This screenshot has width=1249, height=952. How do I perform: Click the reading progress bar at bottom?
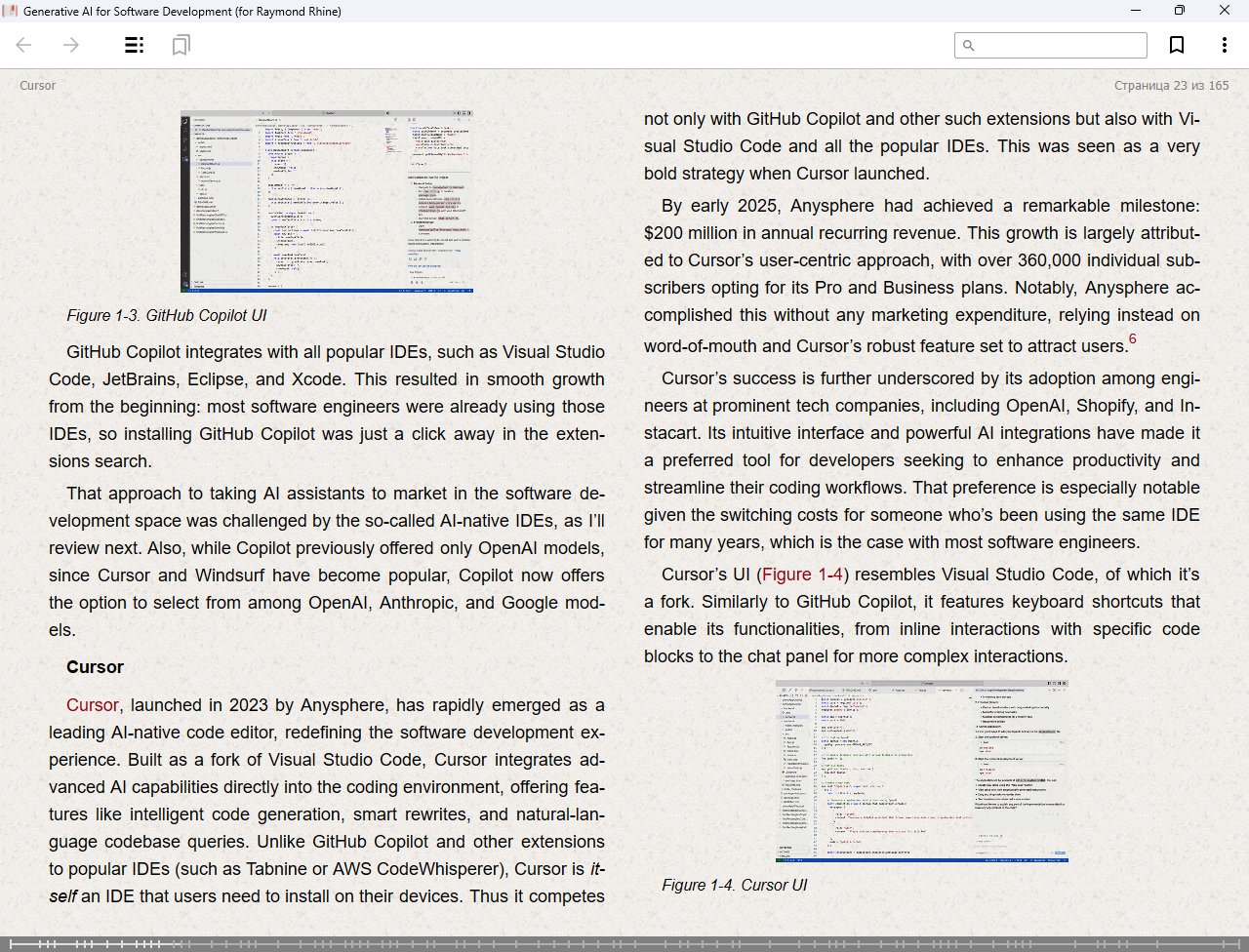624,943
